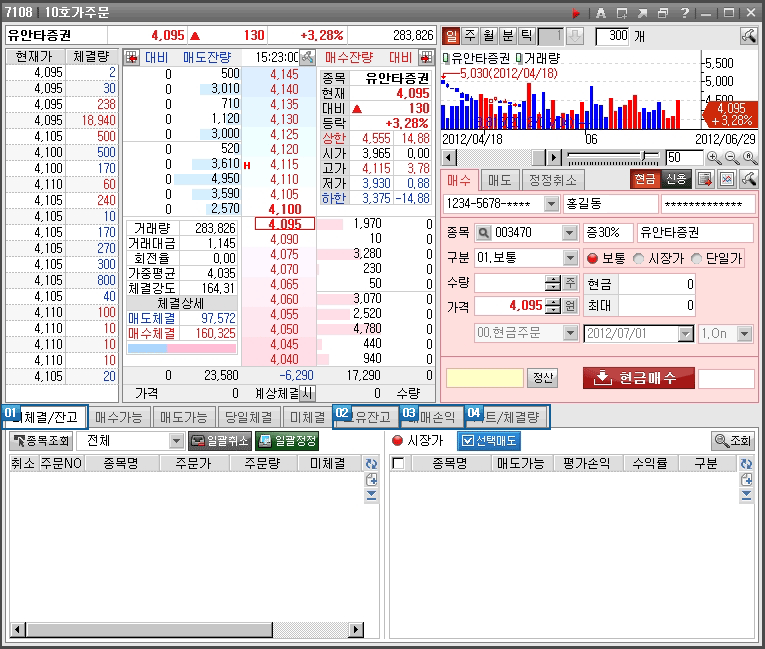
Task: Open the date 2012/07/01 dropdown
Action: pyautogui.click(x=685, y=334)
